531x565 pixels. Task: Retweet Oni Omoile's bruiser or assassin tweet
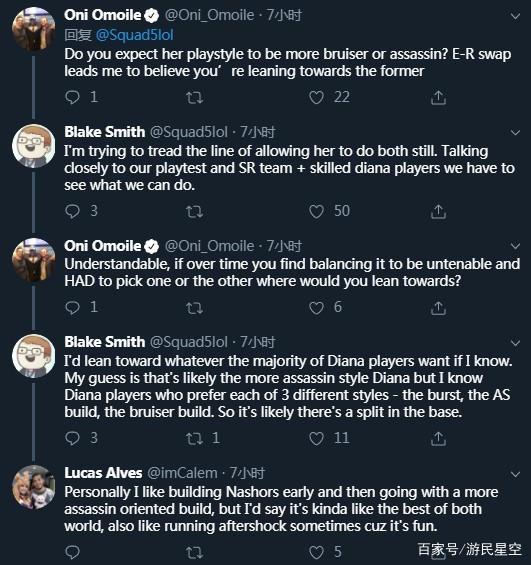point(195,98)
